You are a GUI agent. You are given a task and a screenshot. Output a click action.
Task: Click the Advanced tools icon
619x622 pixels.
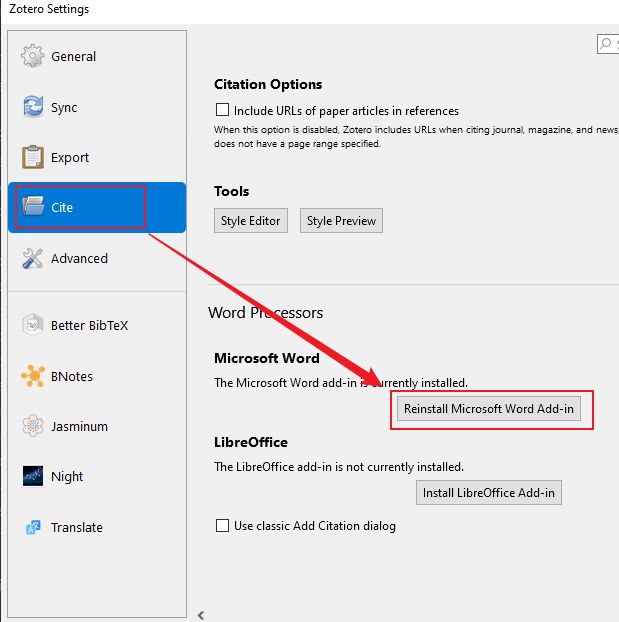(x=33, y=258)
